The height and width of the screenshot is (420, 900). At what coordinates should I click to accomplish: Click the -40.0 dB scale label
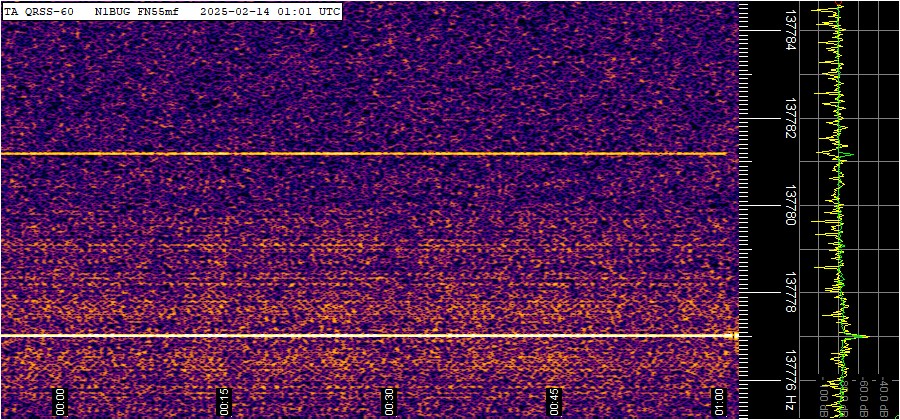click(x=884, y=397)
